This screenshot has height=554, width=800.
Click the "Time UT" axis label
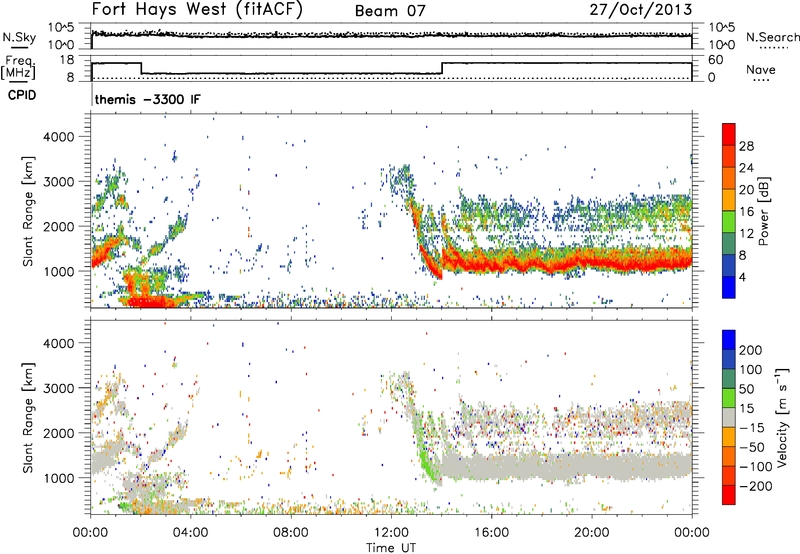click(391, 547)
